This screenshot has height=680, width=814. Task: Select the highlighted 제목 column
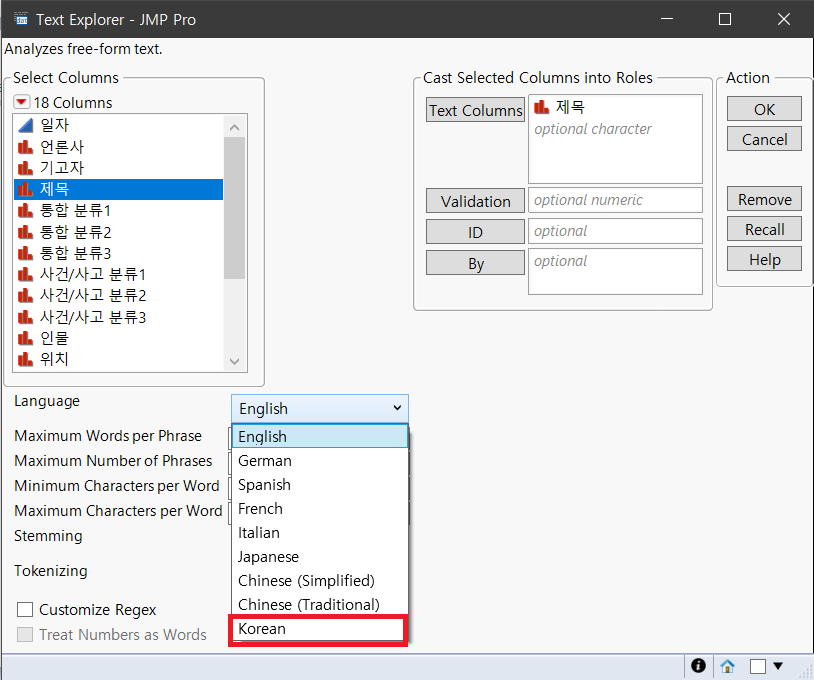pos(118,189)
